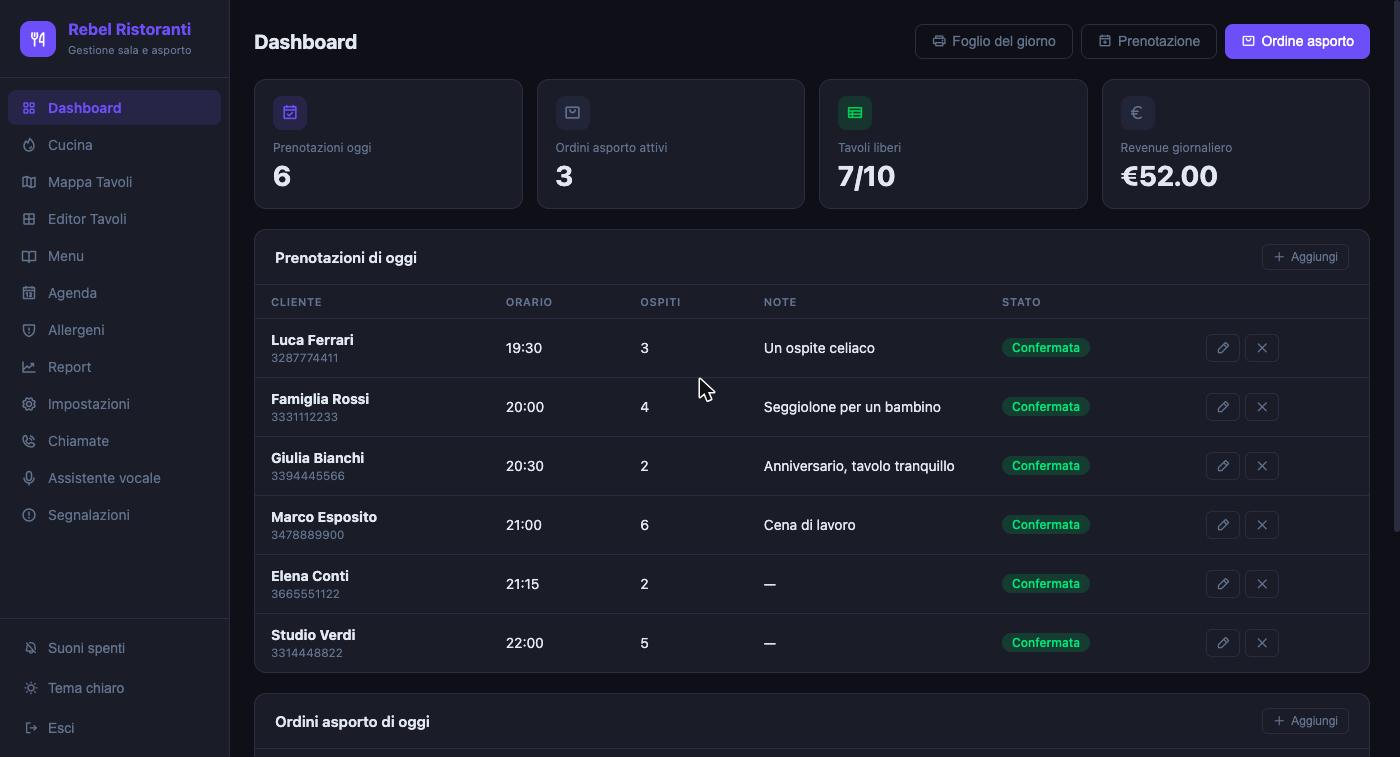Toggle the Suoni spenti sound setting
This screenshot has width=1400, height=757.
tap(114, 648)
